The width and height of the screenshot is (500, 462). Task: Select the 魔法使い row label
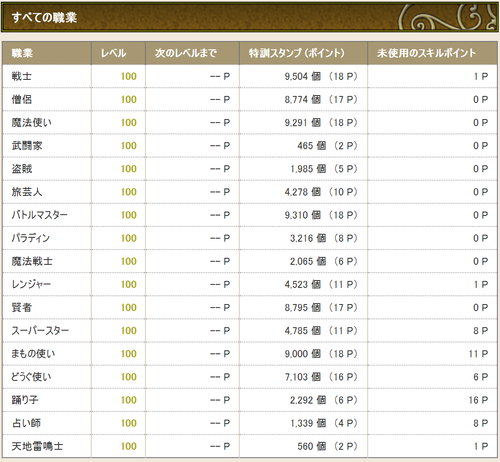32,122
